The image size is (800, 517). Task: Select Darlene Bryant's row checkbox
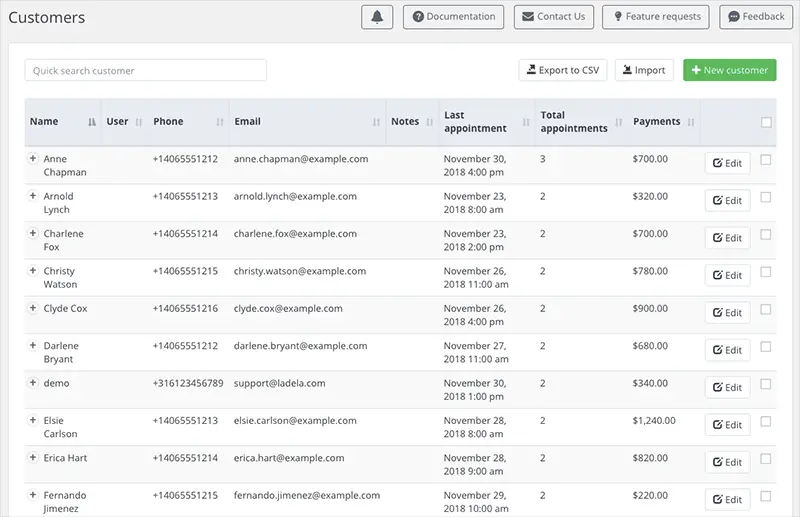point(765,347)
